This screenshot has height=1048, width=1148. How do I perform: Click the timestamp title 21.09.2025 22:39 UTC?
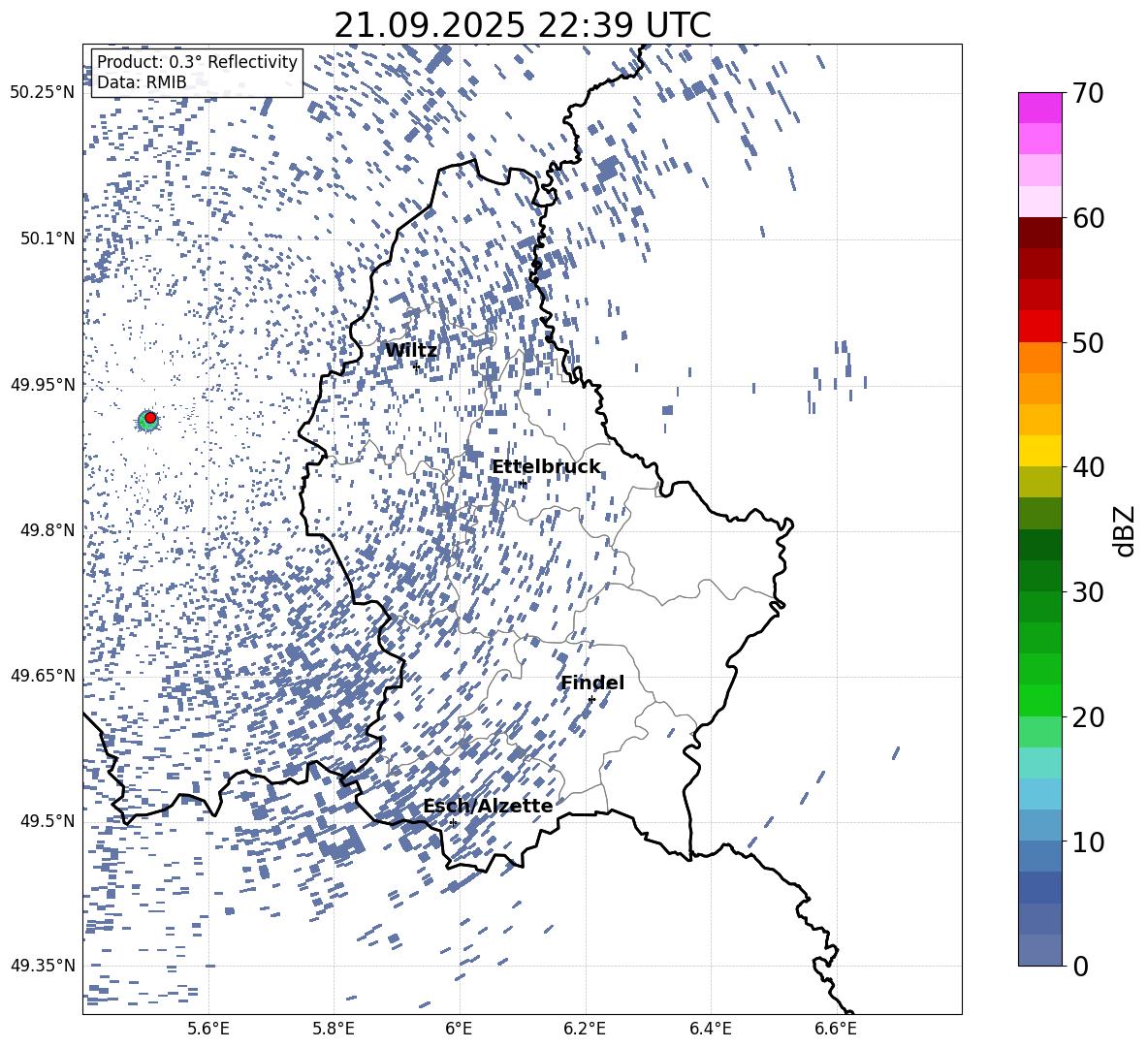523,25
